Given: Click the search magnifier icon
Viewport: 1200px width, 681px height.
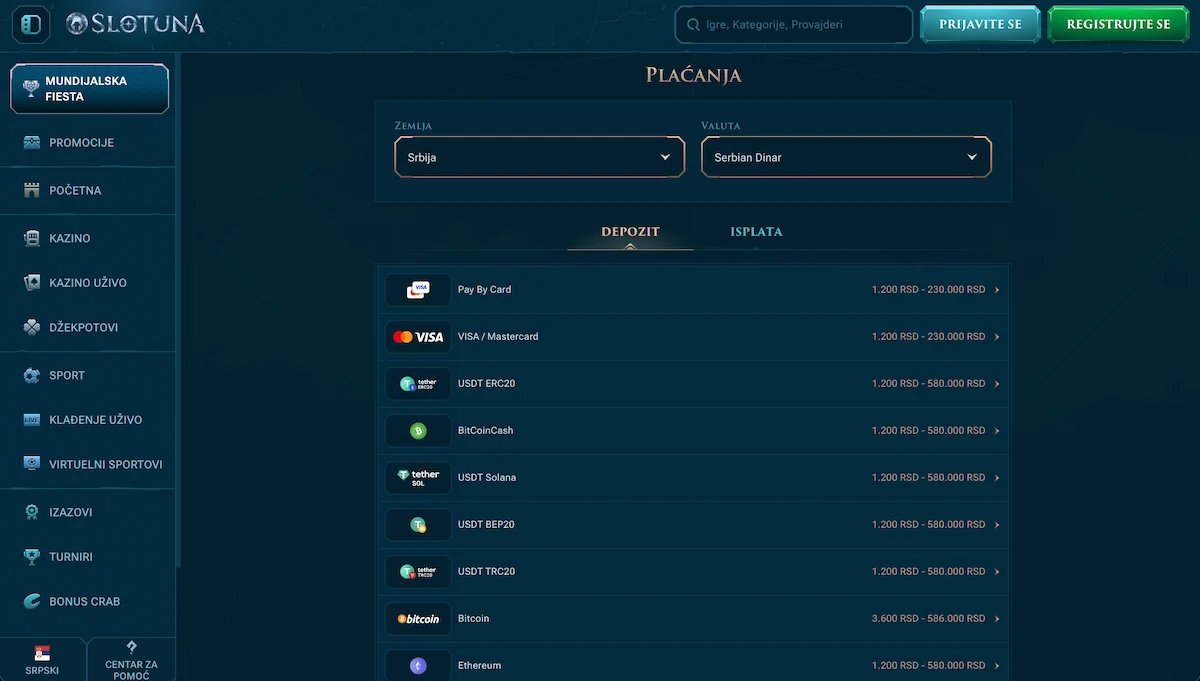Looking at the screenshot, I should 695,25.
